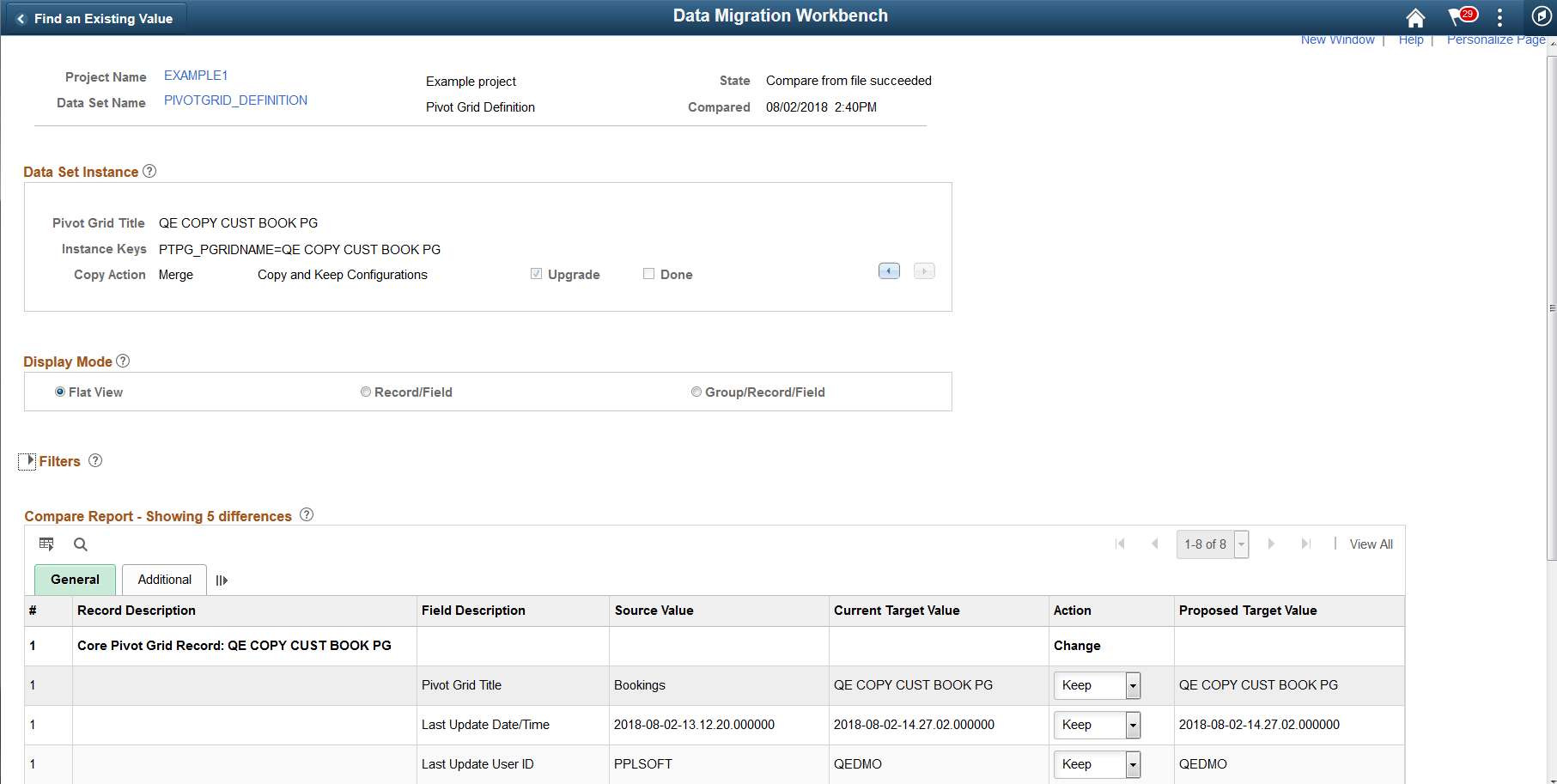Open the Actions vertical dots menu

[1499, 17]
